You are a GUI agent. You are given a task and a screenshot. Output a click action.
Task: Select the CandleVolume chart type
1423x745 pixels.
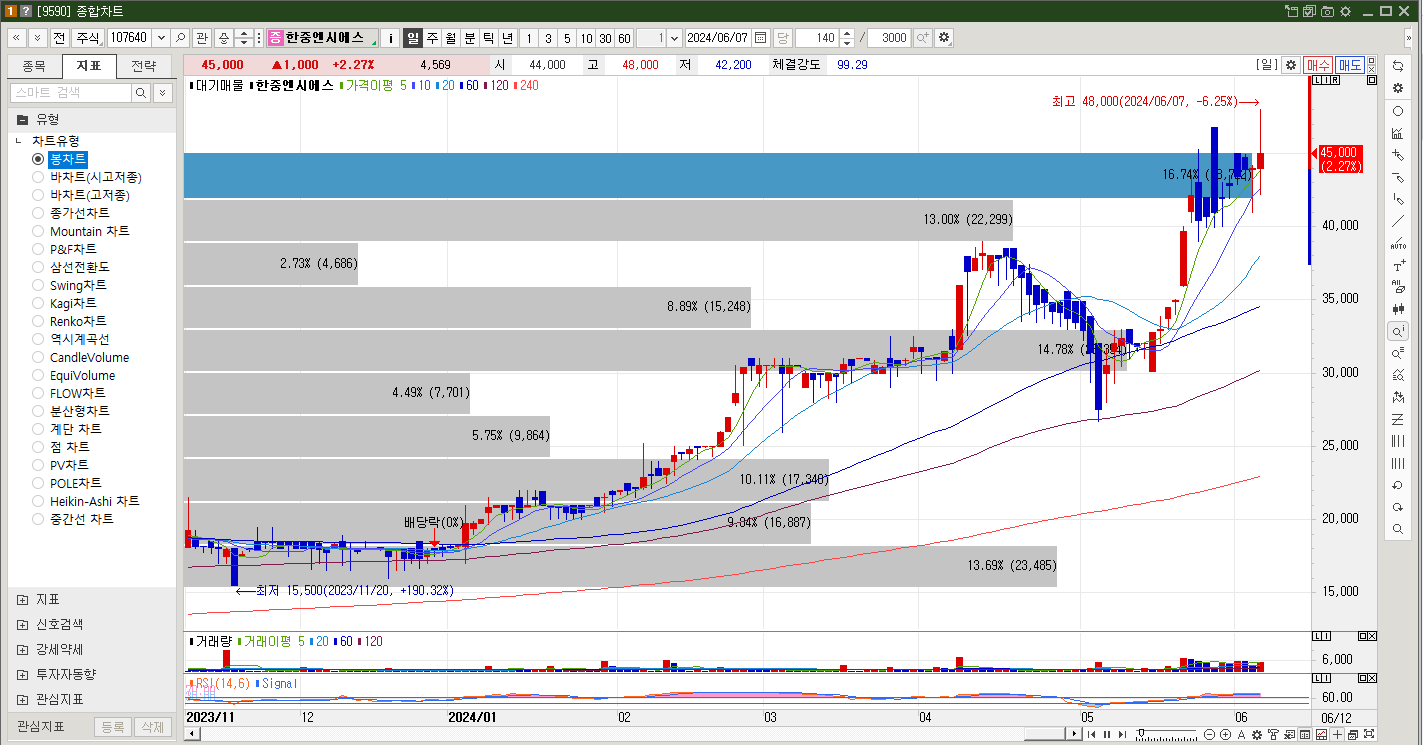pyautogui.click(x=38, y=357)
